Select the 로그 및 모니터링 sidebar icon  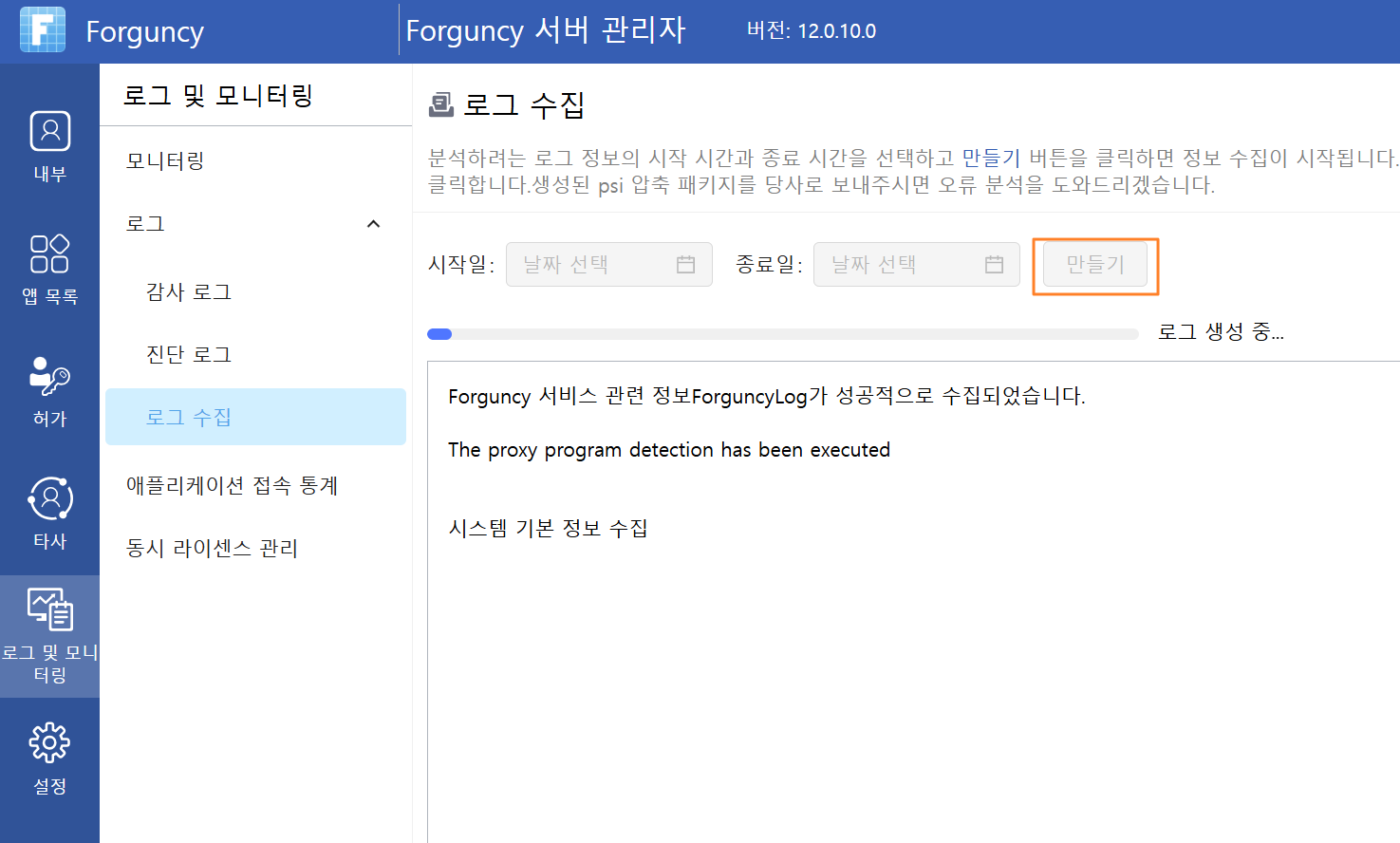(49, 609)
